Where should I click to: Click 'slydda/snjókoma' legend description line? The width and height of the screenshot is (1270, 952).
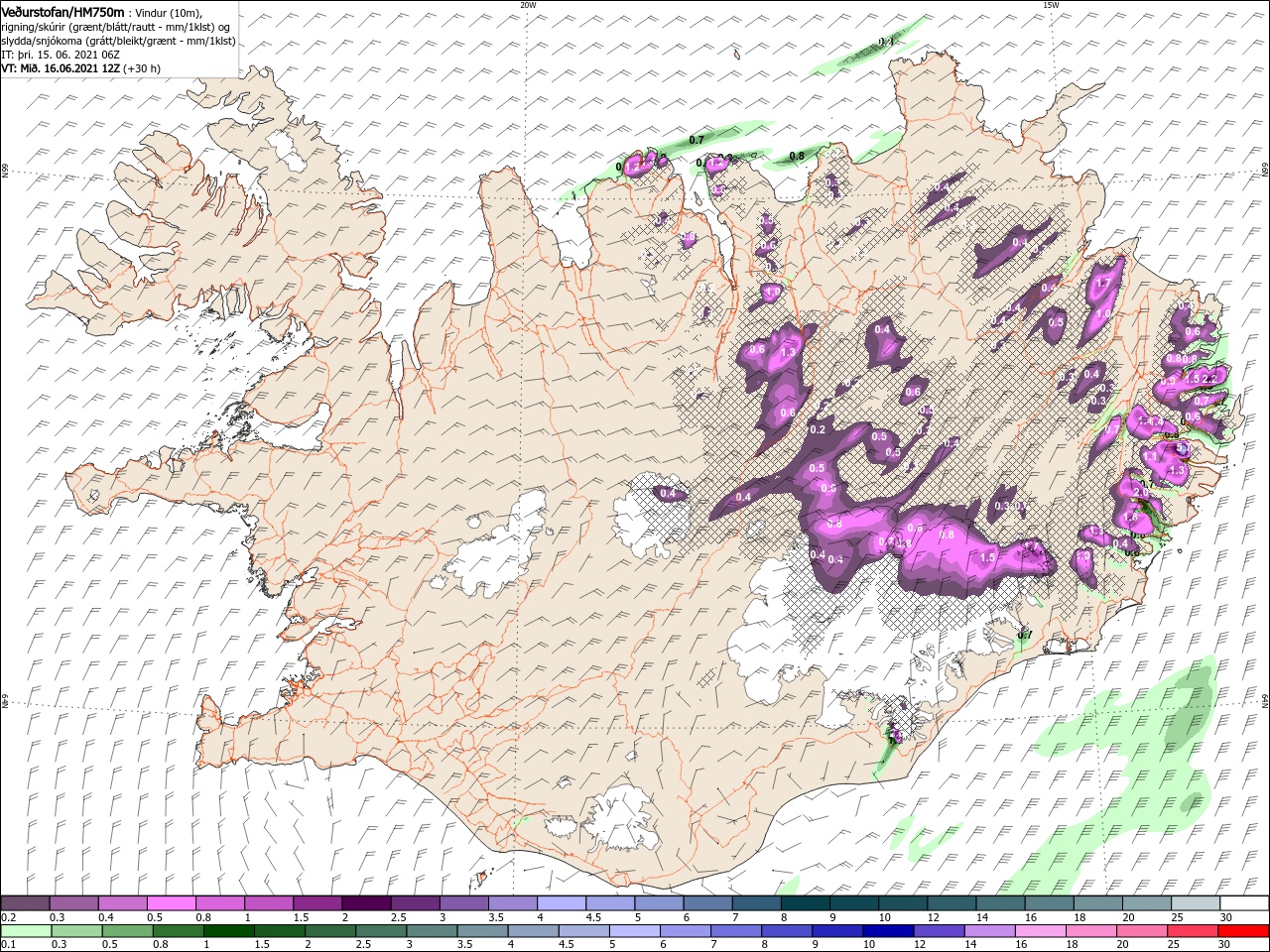118,41
